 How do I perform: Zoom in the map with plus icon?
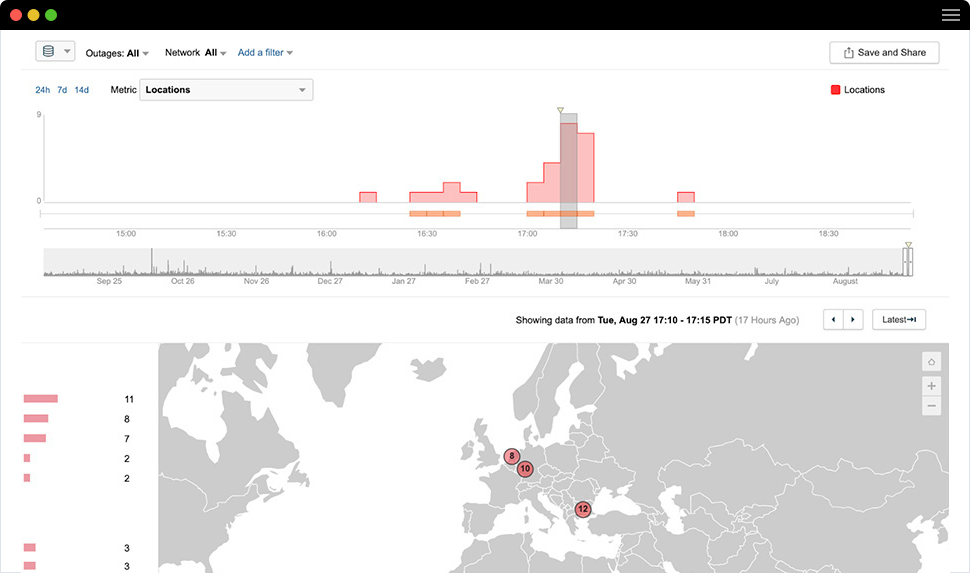(x=931, y=385)
